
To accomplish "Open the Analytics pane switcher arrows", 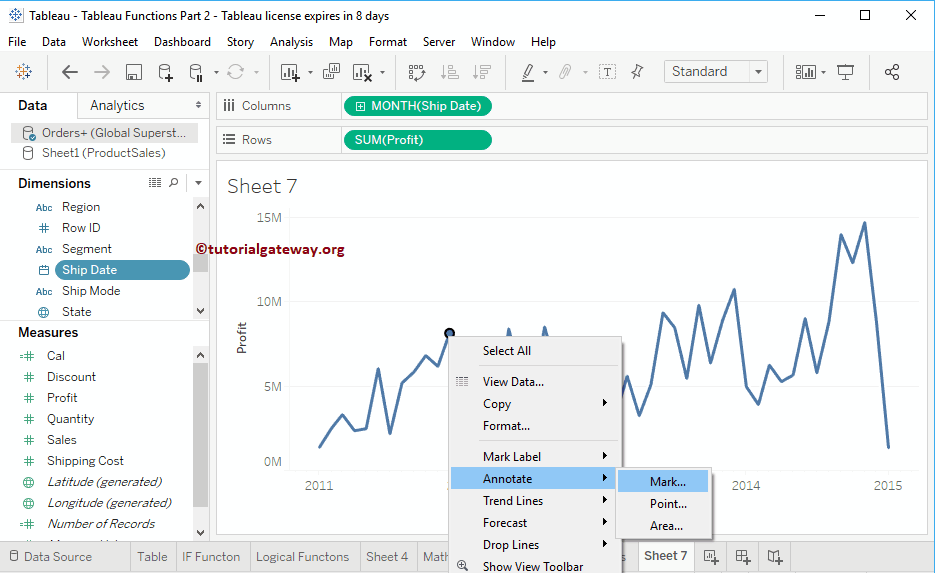I will [x=199, y=105].
